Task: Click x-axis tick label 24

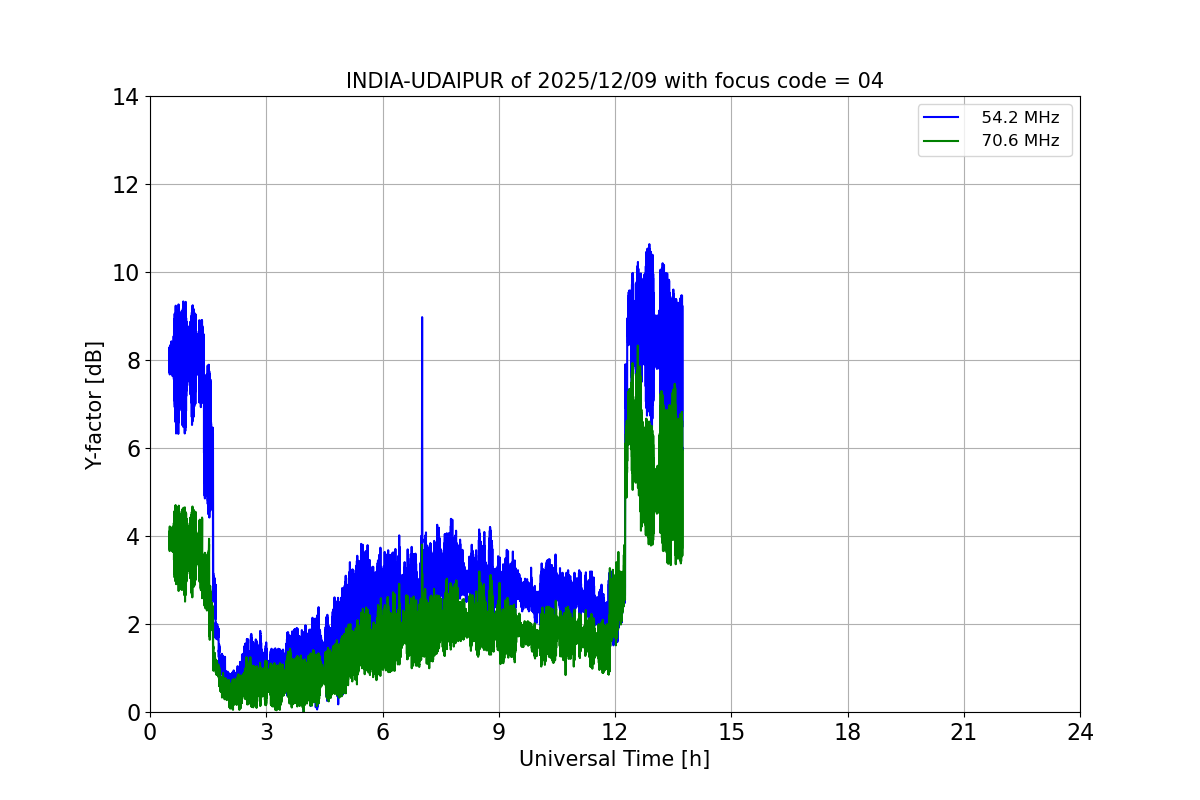Action: click(1080, 732)
